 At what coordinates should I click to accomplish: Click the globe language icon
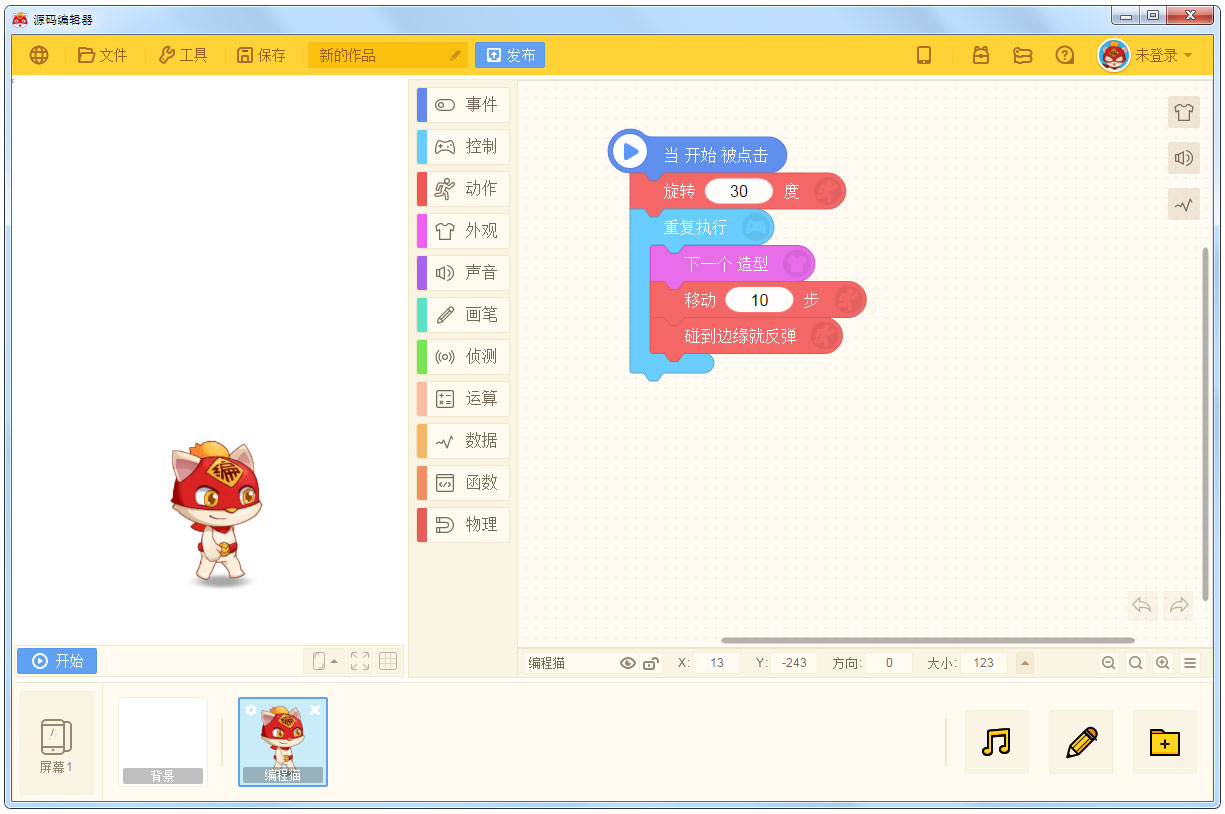pyautogui.click(x=39, y=55)
